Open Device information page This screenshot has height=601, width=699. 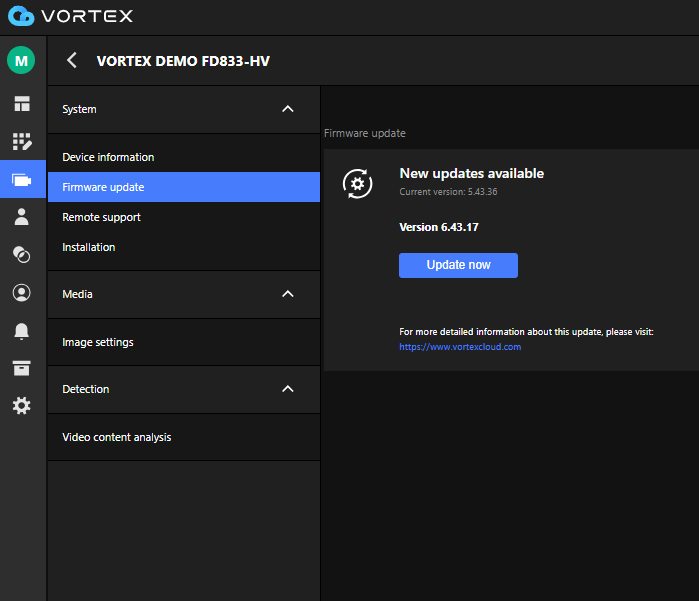pyautogui.click(x=184, y=157)
